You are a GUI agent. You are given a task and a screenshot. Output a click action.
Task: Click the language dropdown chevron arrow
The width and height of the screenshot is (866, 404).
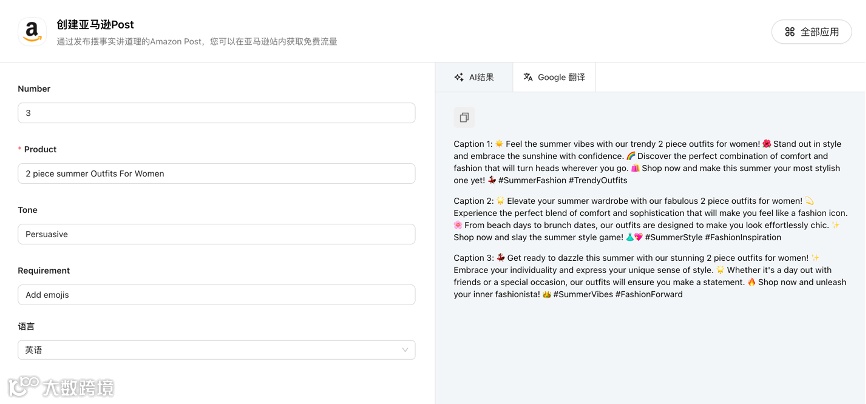(x=405, y=350)
